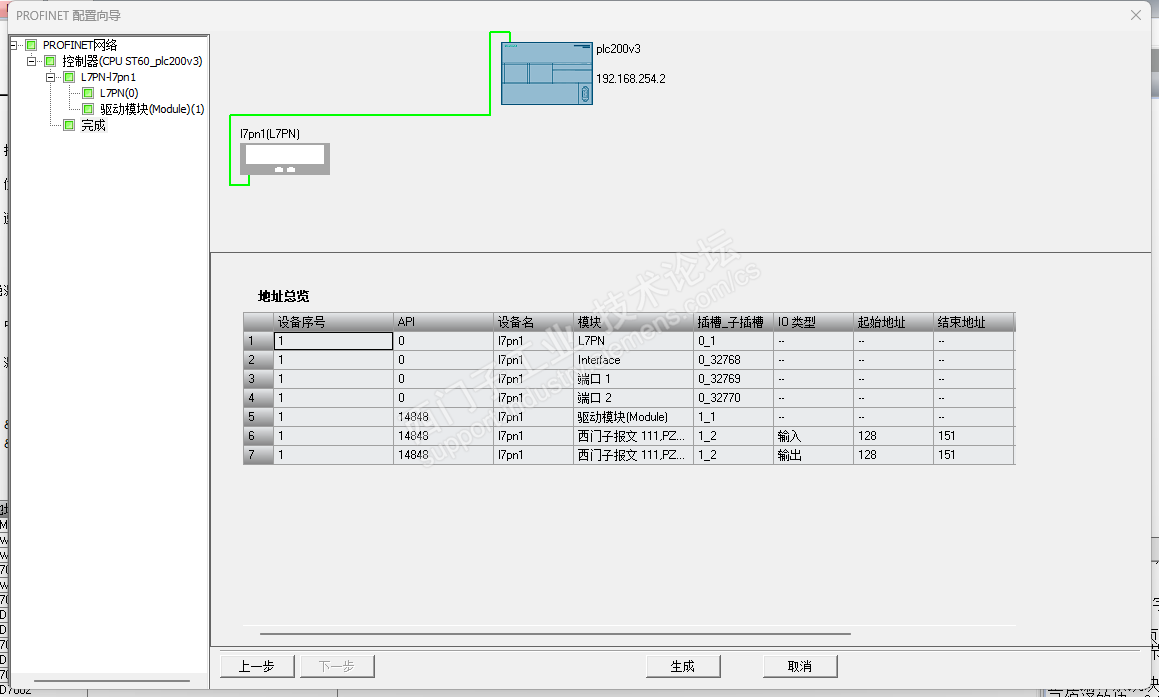Select row header number 2
This screenshot has width=1159, height=697.
point(259,360)
